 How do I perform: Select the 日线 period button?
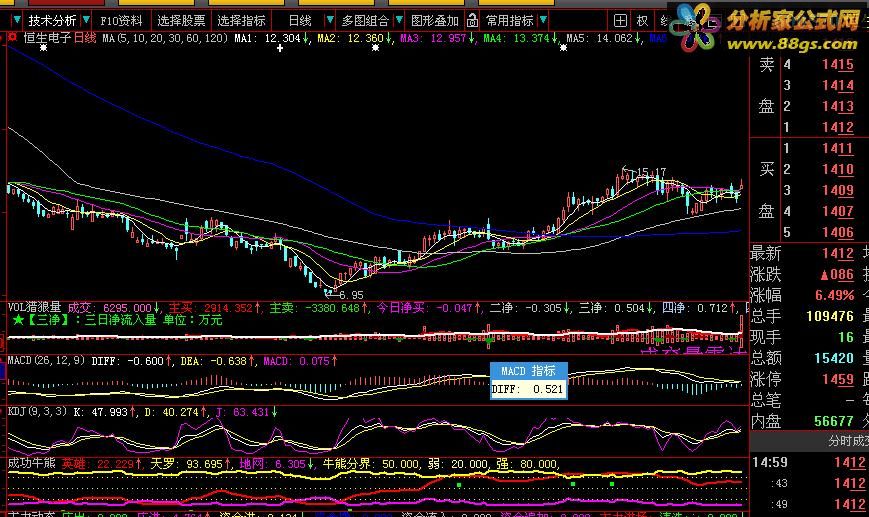[300, 21]
